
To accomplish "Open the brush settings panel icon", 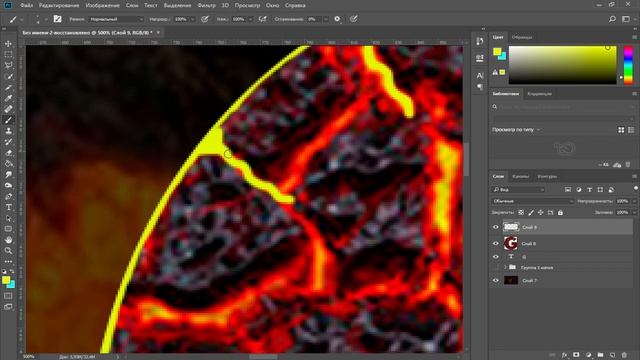I will point(58,19).
